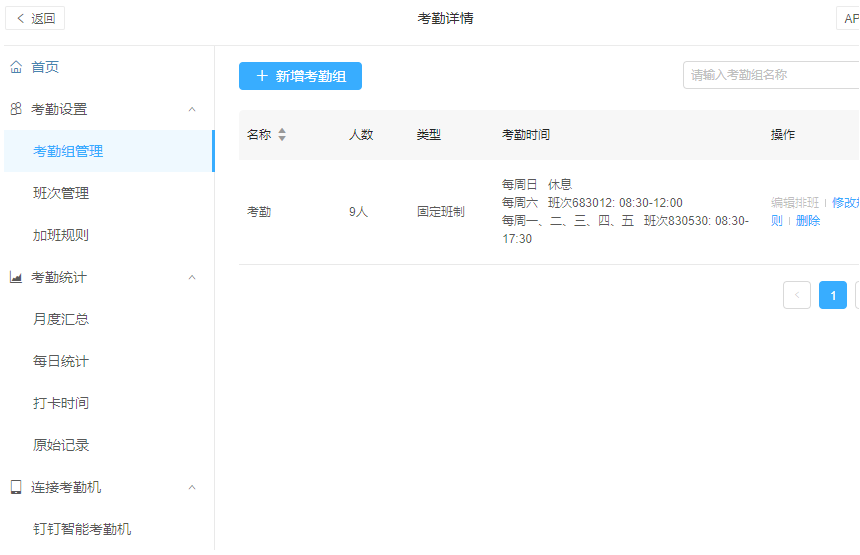The width and height of the screenshot is (860, 555).
Task: Click the 考勤统计 chart icon
Action: click(16, 277)
